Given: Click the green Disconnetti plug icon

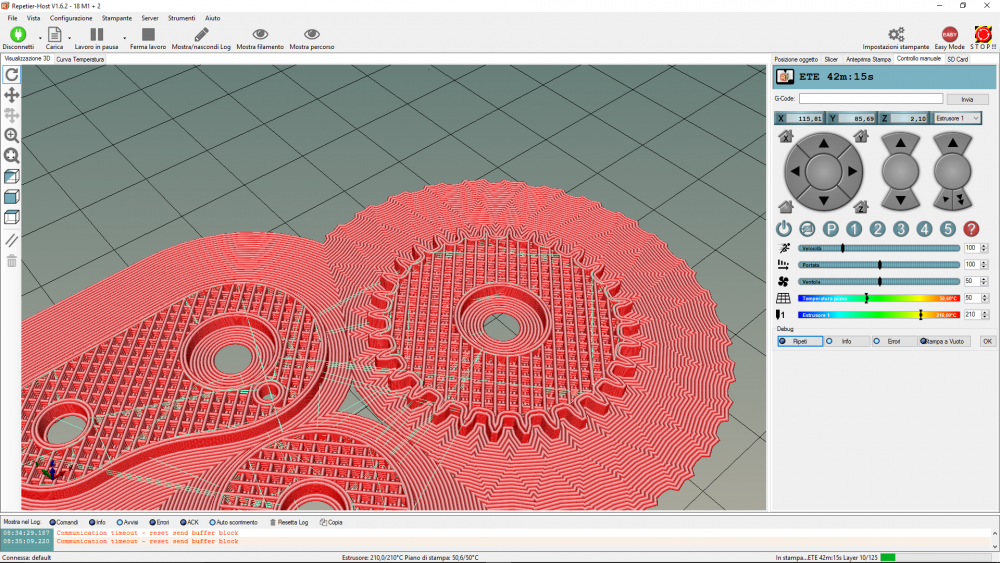Looking at the screenshot, I should 17,35.
